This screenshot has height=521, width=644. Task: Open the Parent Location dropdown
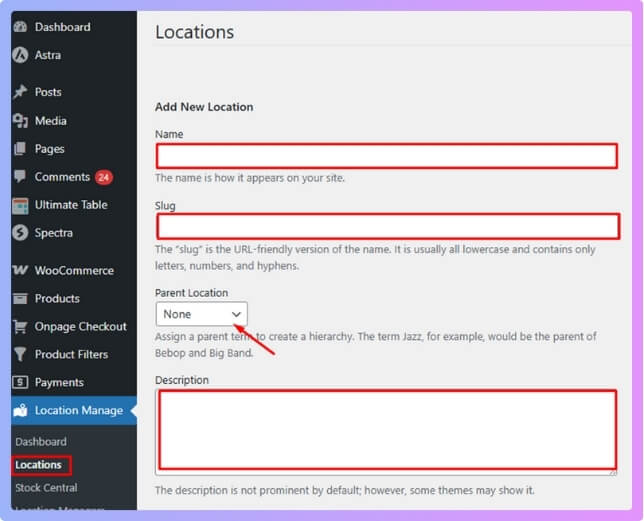pos(202,314)
